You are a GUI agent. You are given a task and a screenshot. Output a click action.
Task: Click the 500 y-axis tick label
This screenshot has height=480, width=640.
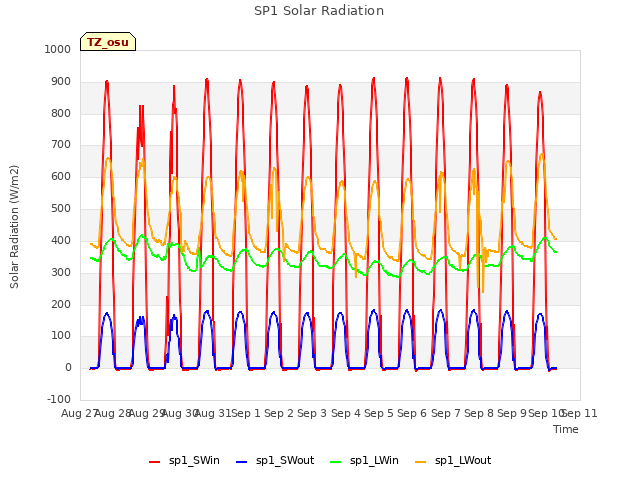(x=61, y=209)
